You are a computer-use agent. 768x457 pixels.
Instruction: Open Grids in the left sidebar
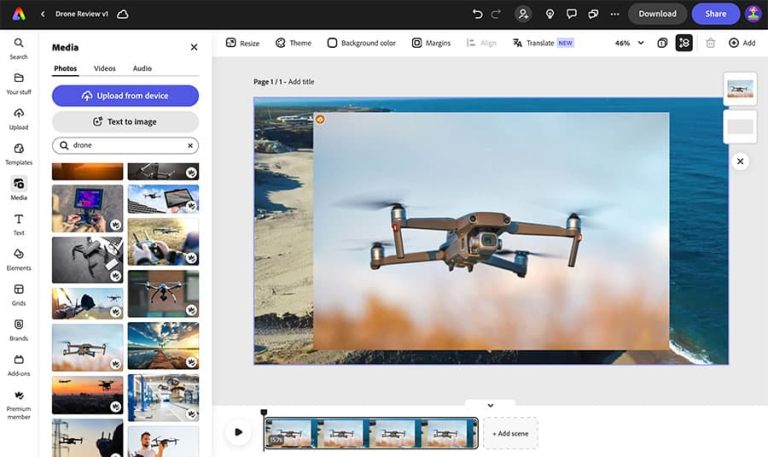(19, 295)
